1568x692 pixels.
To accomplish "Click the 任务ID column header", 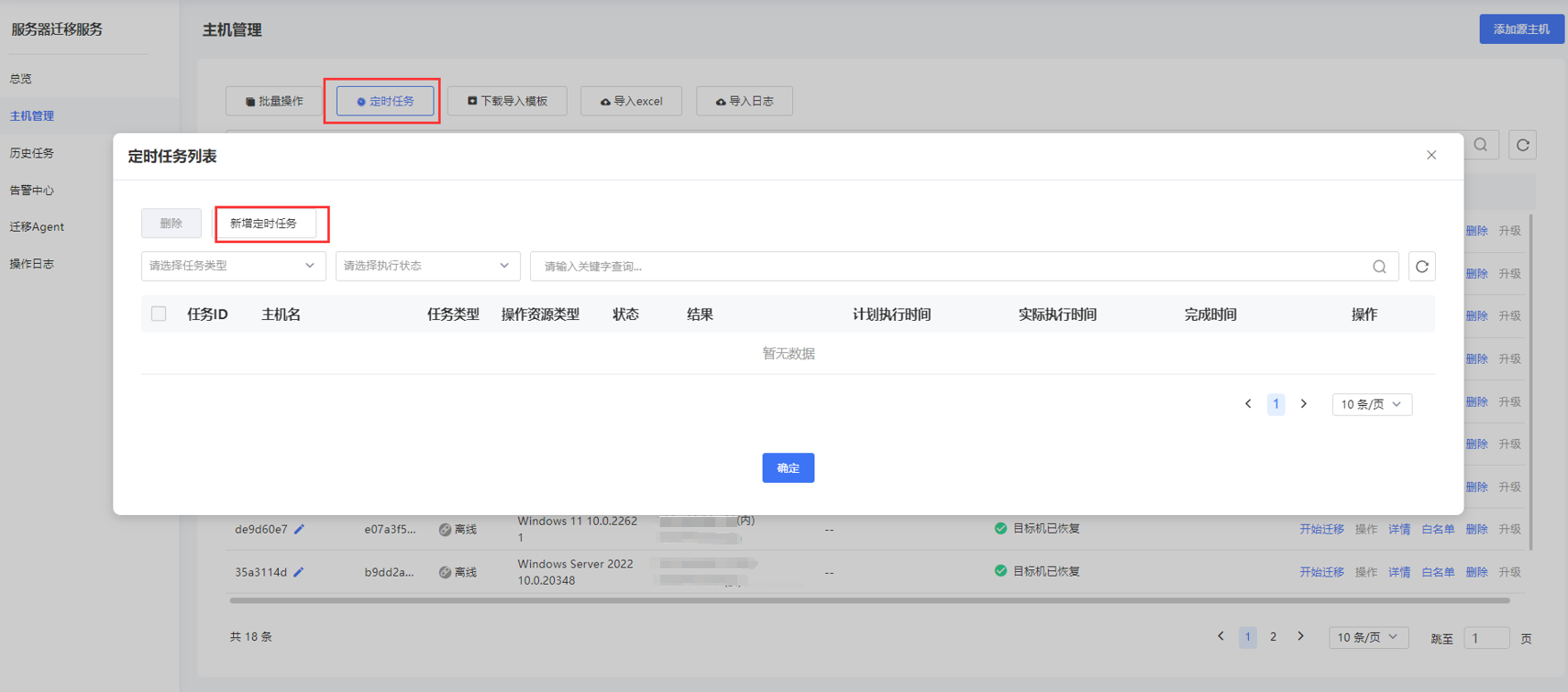I will [207, 314].
